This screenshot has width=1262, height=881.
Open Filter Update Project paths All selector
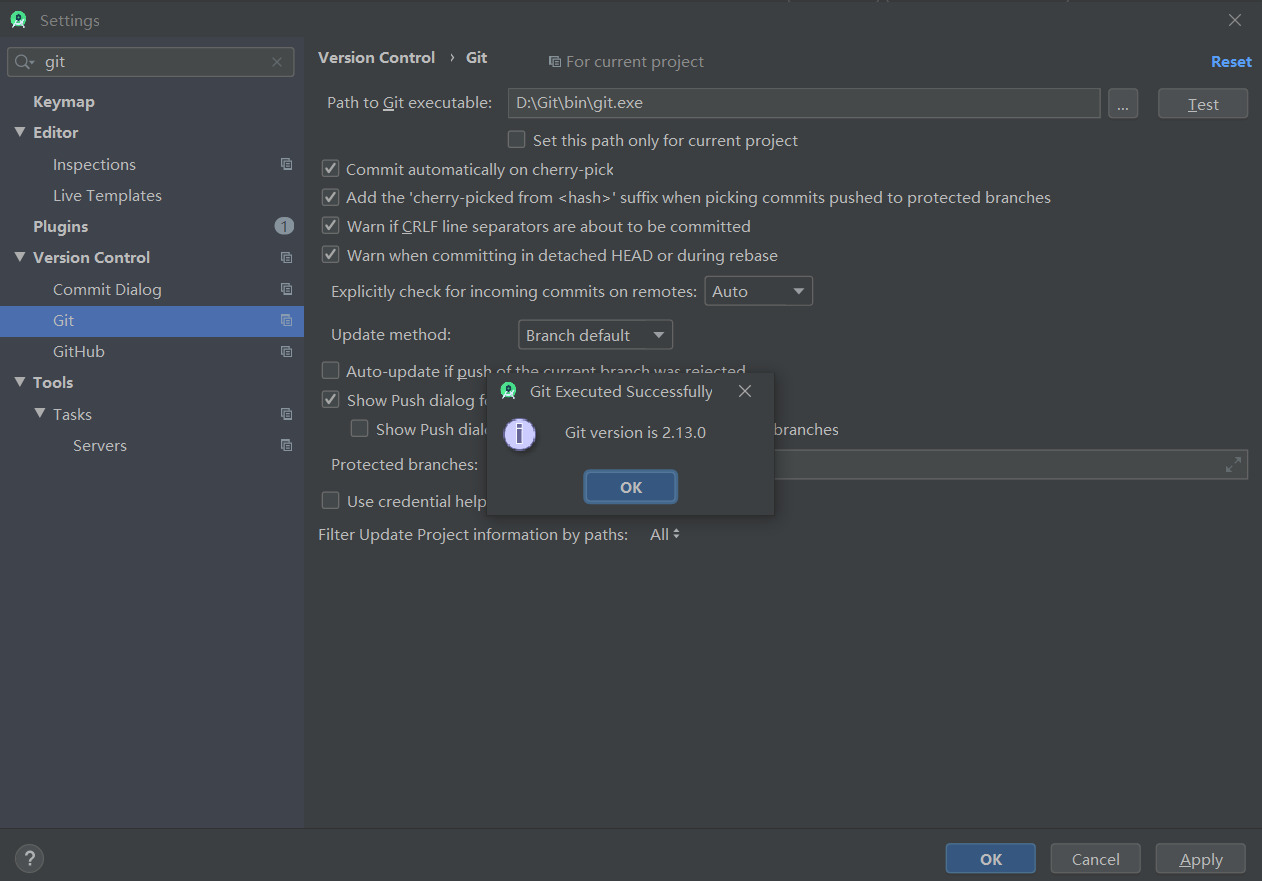pyautogui.click(x=665, y=535)
